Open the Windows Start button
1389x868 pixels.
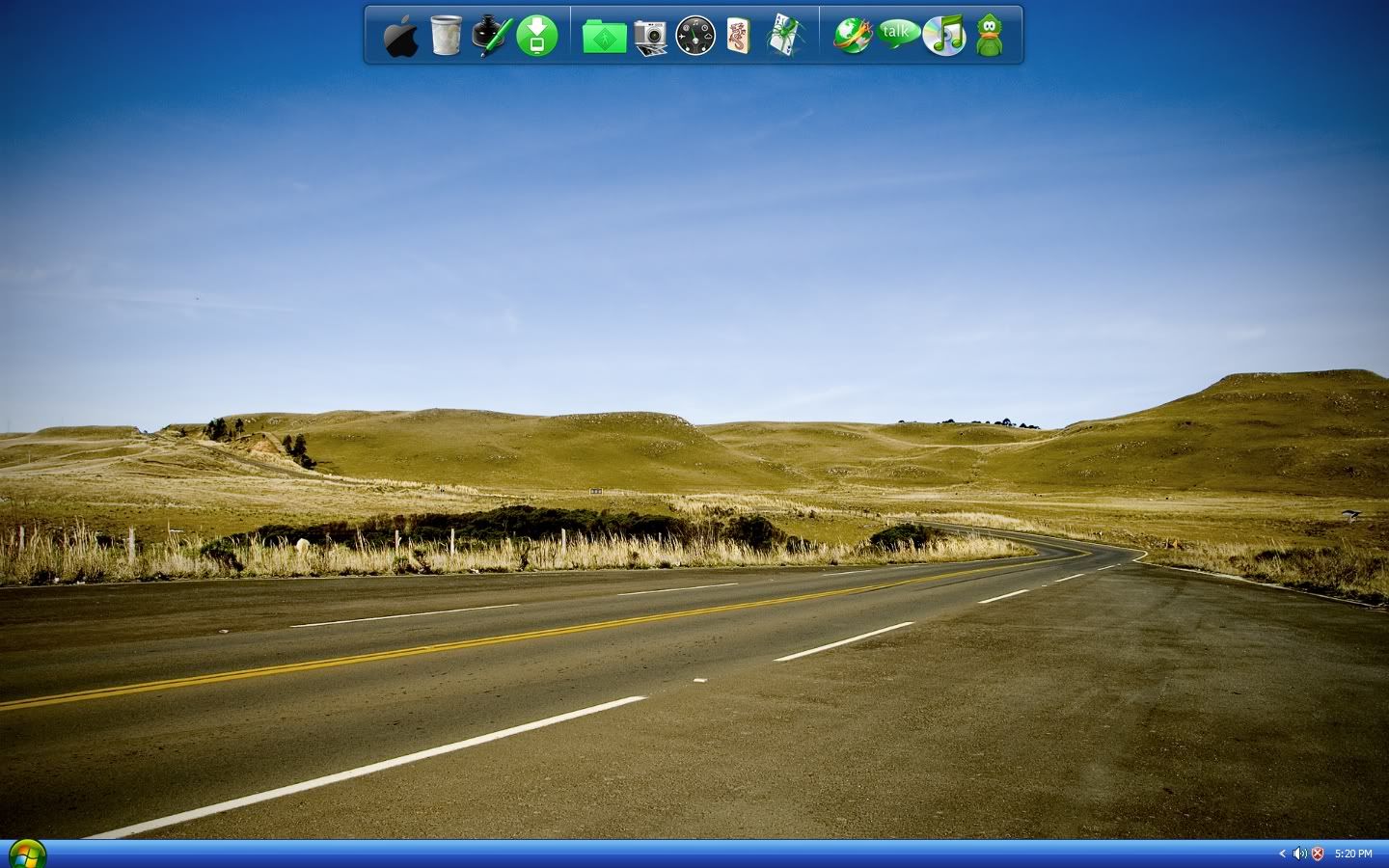tap(26, 854)
